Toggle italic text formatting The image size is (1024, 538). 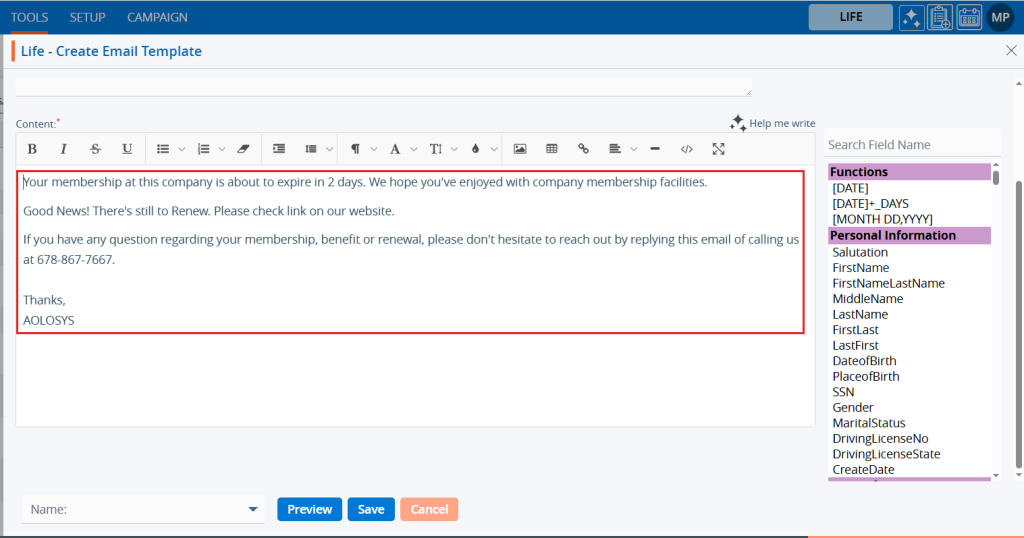[64, 149]
